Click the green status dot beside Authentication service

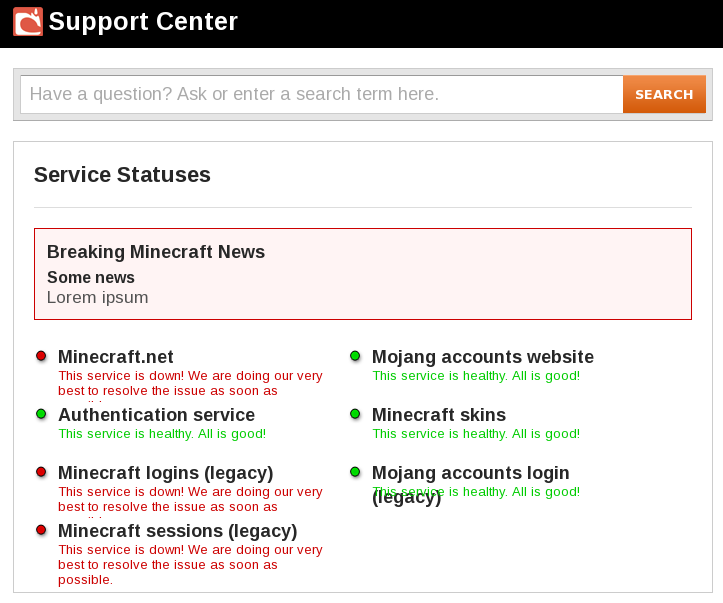(41, 414)
